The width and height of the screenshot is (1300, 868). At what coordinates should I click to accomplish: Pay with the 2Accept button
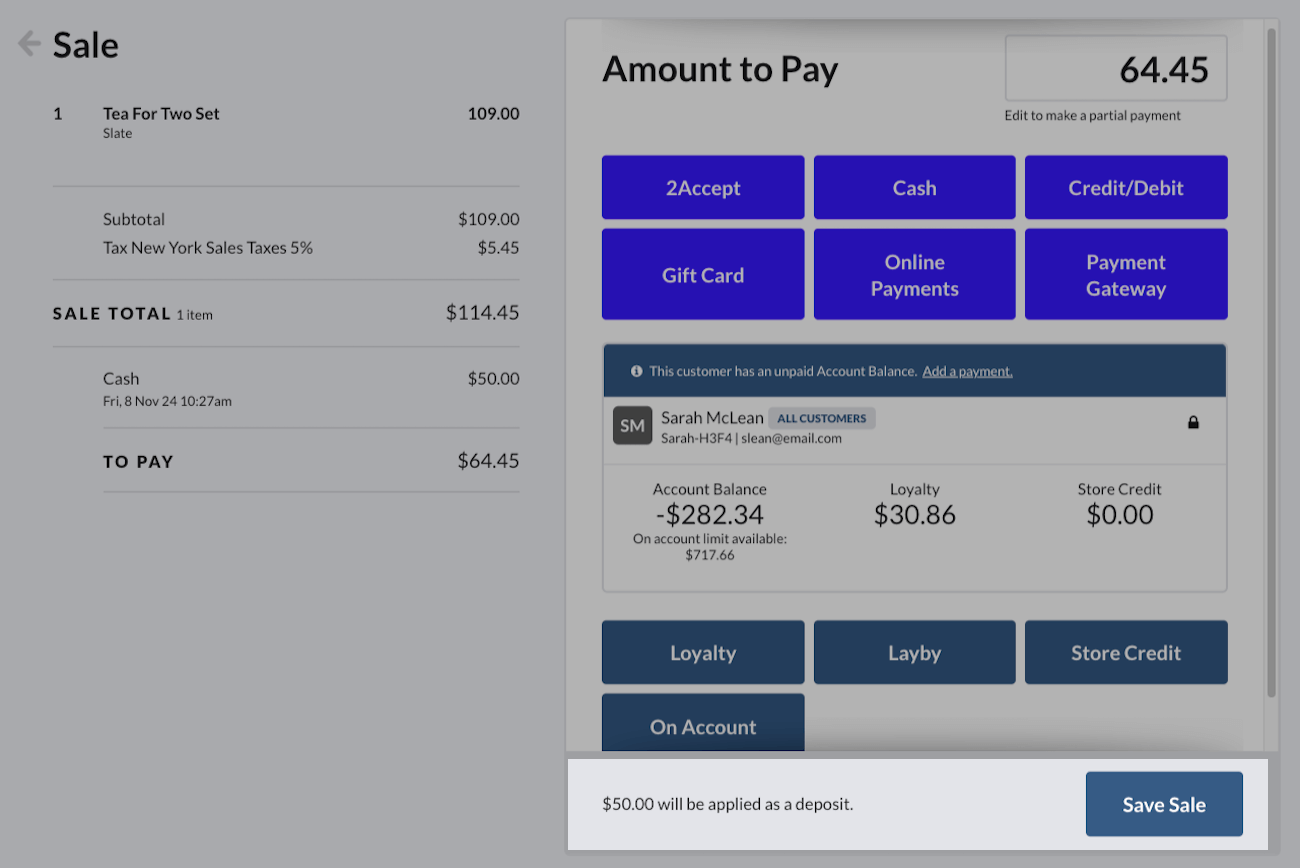tap(703, 188)
